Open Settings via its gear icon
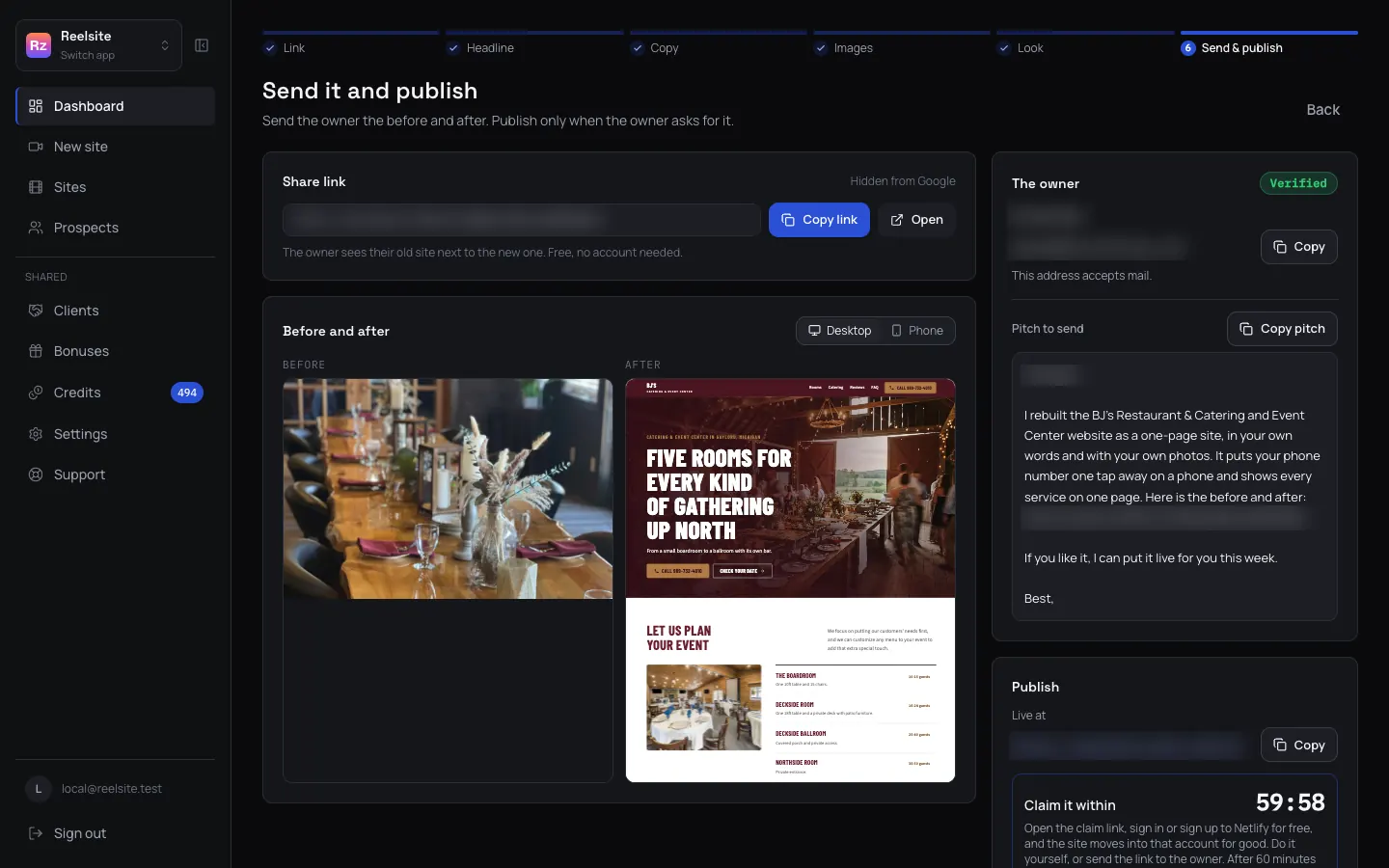The height and width of the screenshot is (868, 1389). point(36,434)
